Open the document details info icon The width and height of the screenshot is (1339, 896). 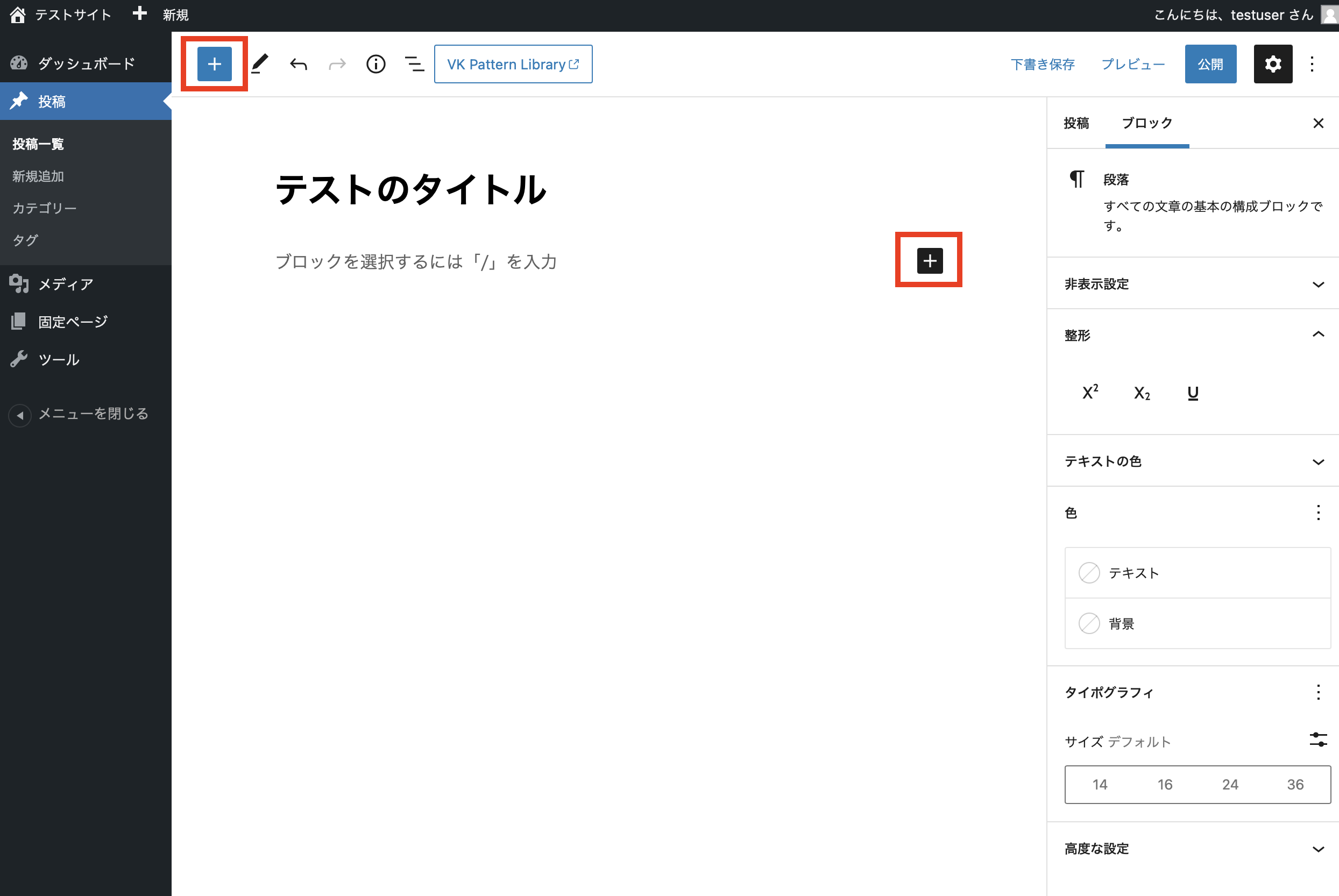[376, 64]
